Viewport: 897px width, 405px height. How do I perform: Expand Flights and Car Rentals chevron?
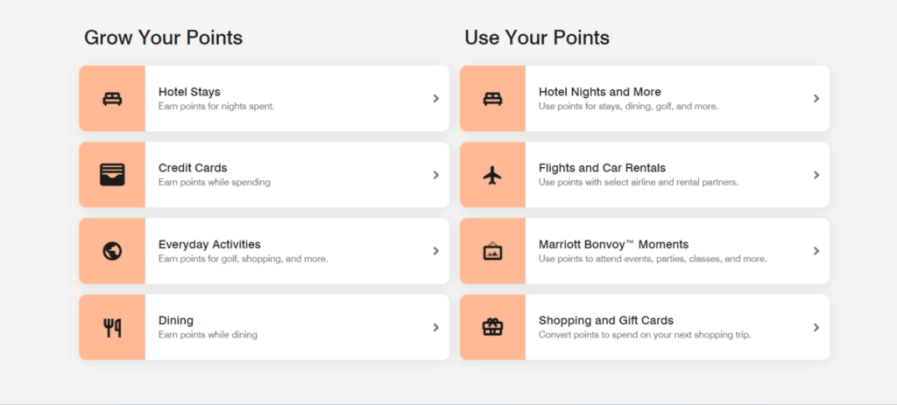pyautogui.click(x=816, y=175)
